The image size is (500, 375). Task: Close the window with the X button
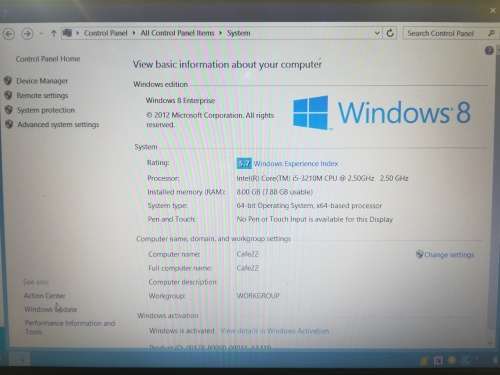493,11
